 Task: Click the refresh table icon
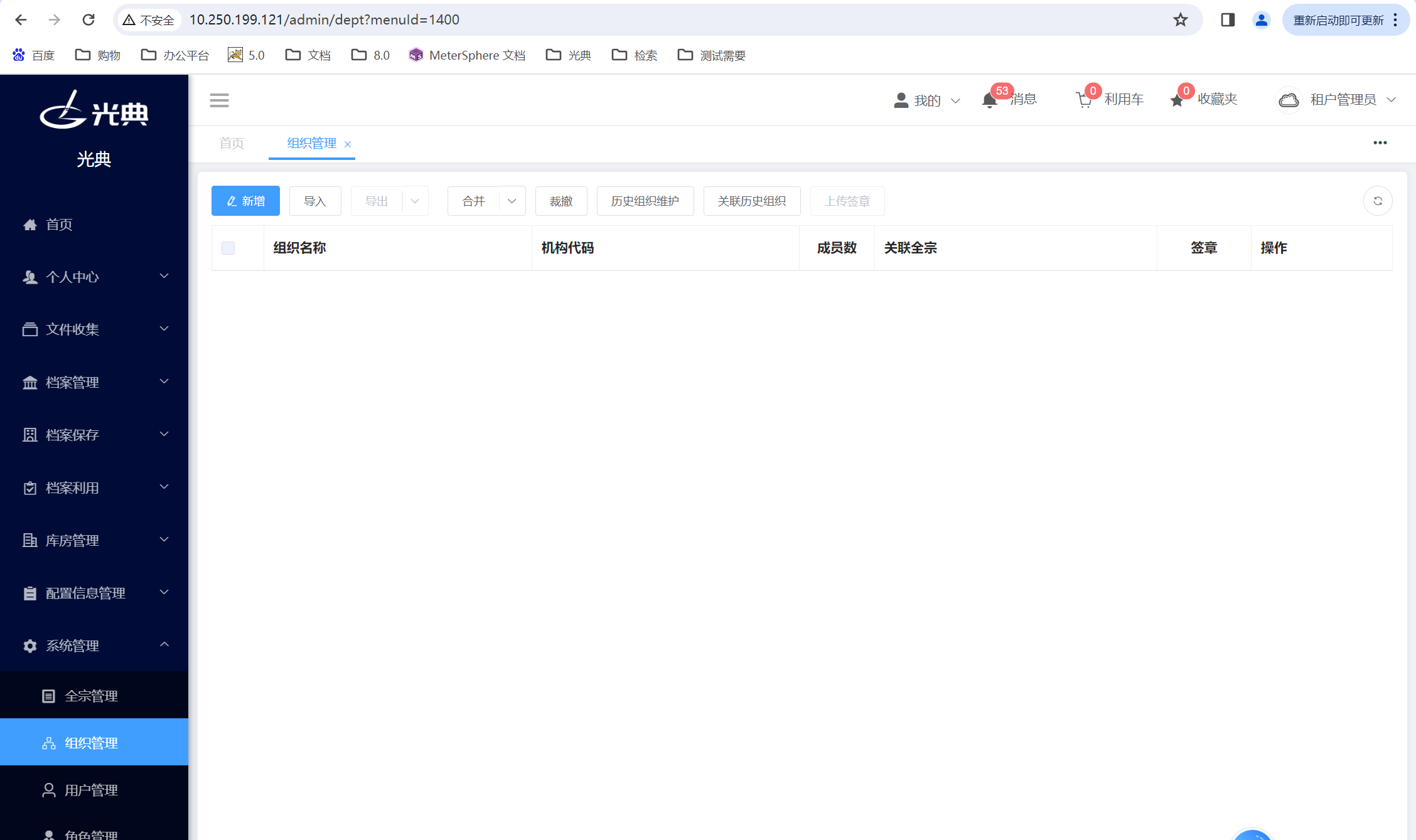[1378, 201]
